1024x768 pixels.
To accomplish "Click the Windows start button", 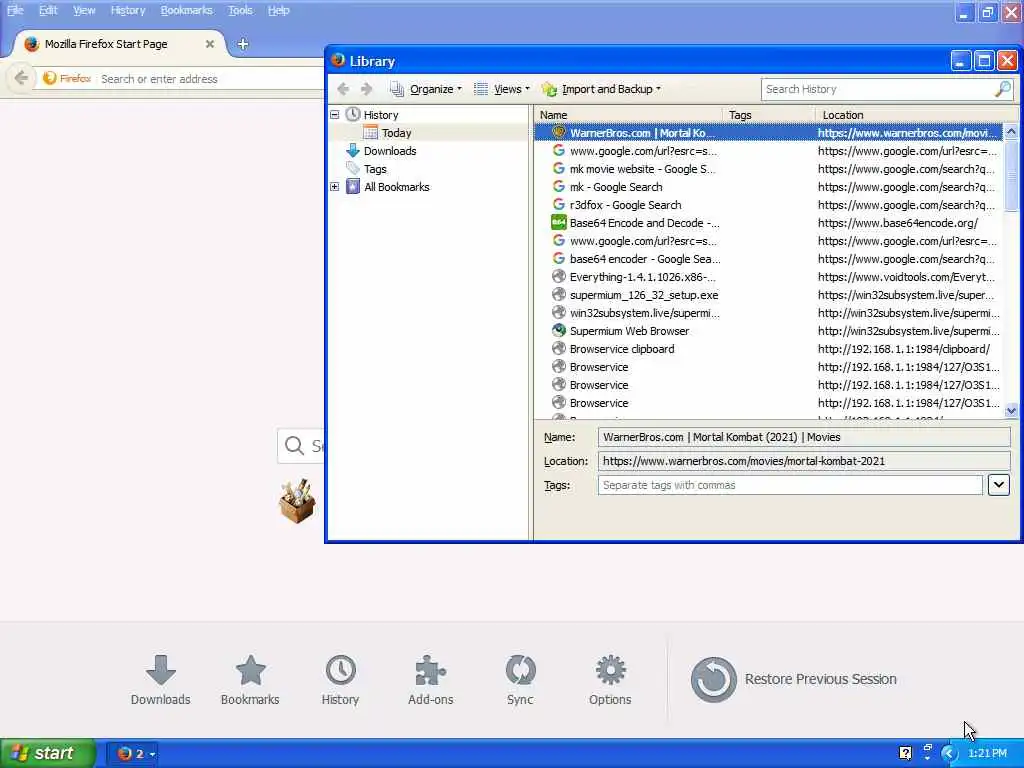I will pos(48,754).
